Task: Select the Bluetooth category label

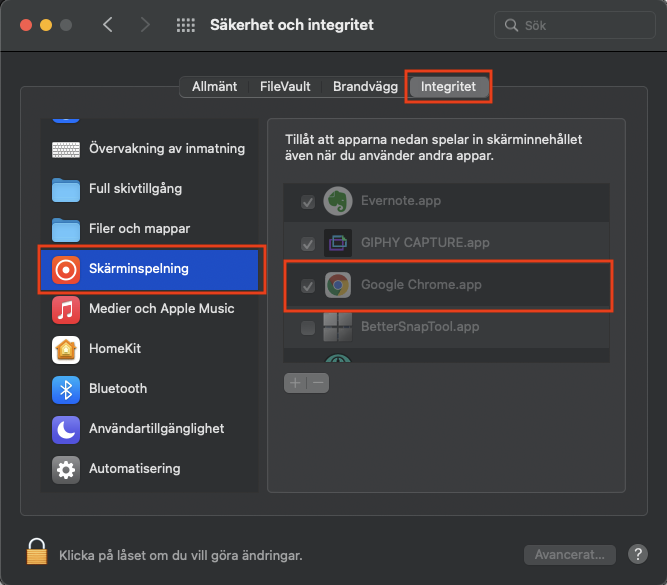Action: (x=118, y=388)
